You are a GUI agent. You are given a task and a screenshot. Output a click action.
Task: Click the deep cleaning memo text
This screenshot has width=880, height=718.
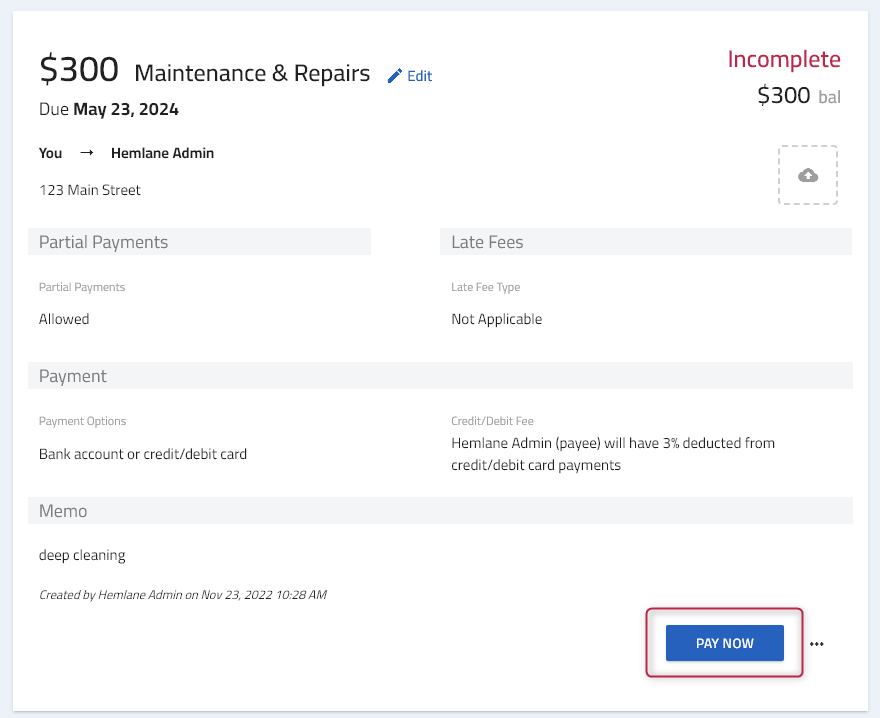click(x=82, y=555)
